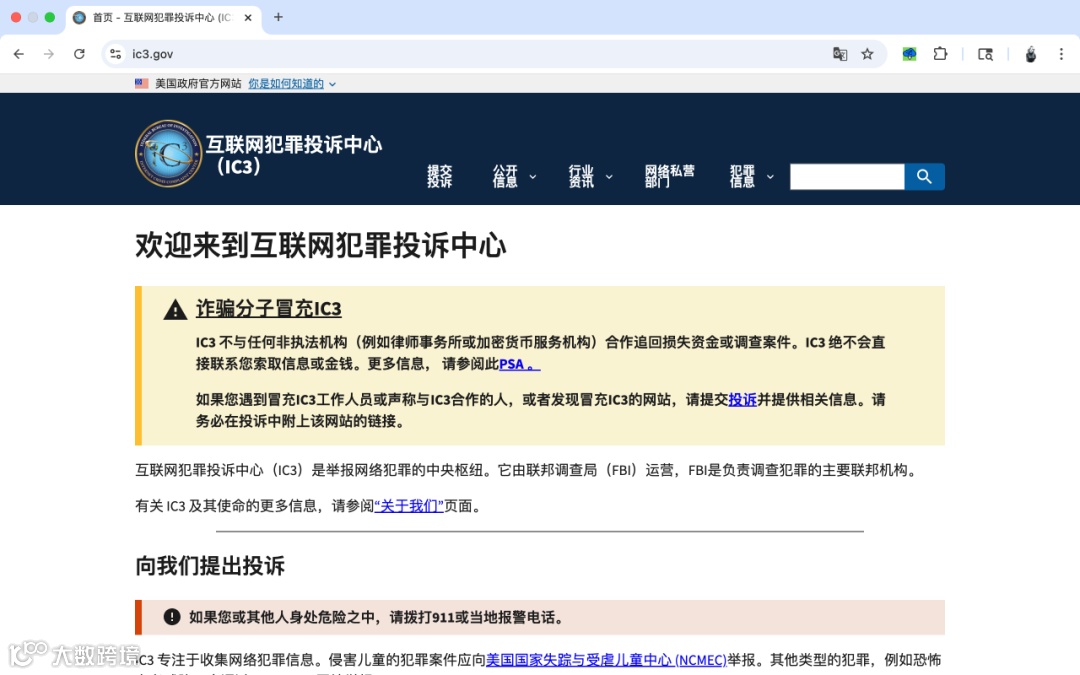Close the 首页 - 互联网犯罪投诉中心 tab
This screenshot has height=675, width=1080.
[x=248, y=17]
